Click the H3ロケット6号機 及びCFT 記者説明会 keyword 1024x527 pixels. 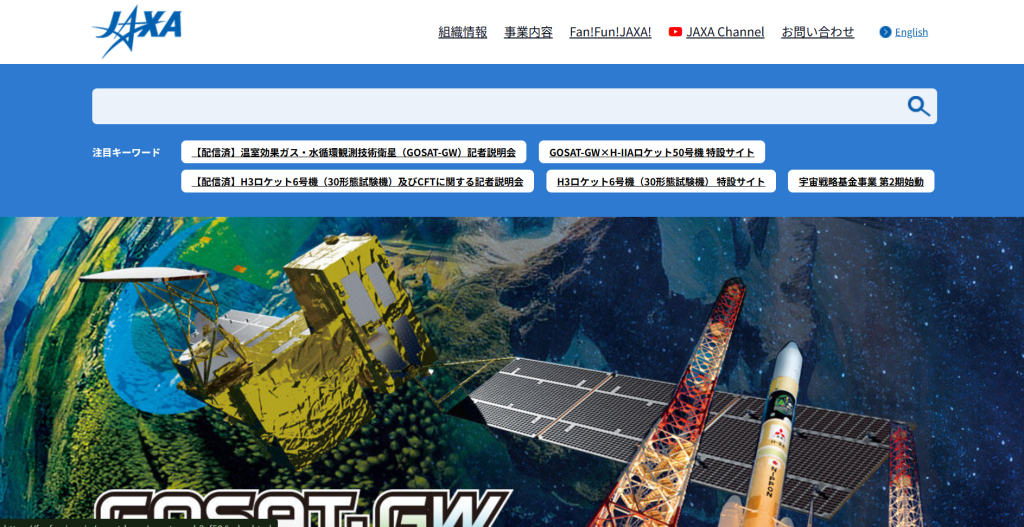point(357,182)
